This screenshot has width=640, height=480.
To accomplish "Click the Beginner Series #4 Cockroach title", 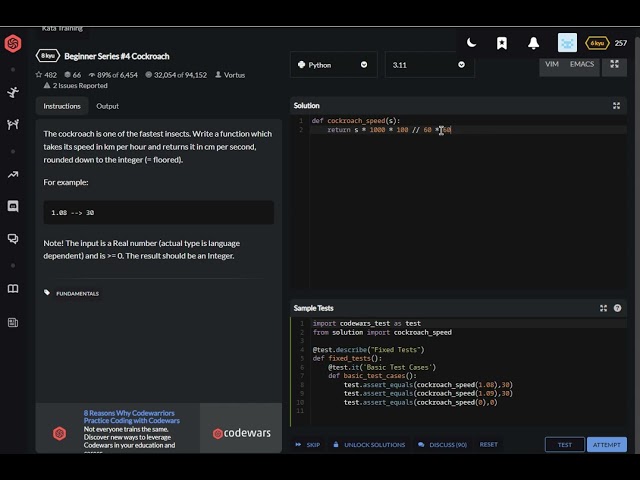I will coord(117,56).
